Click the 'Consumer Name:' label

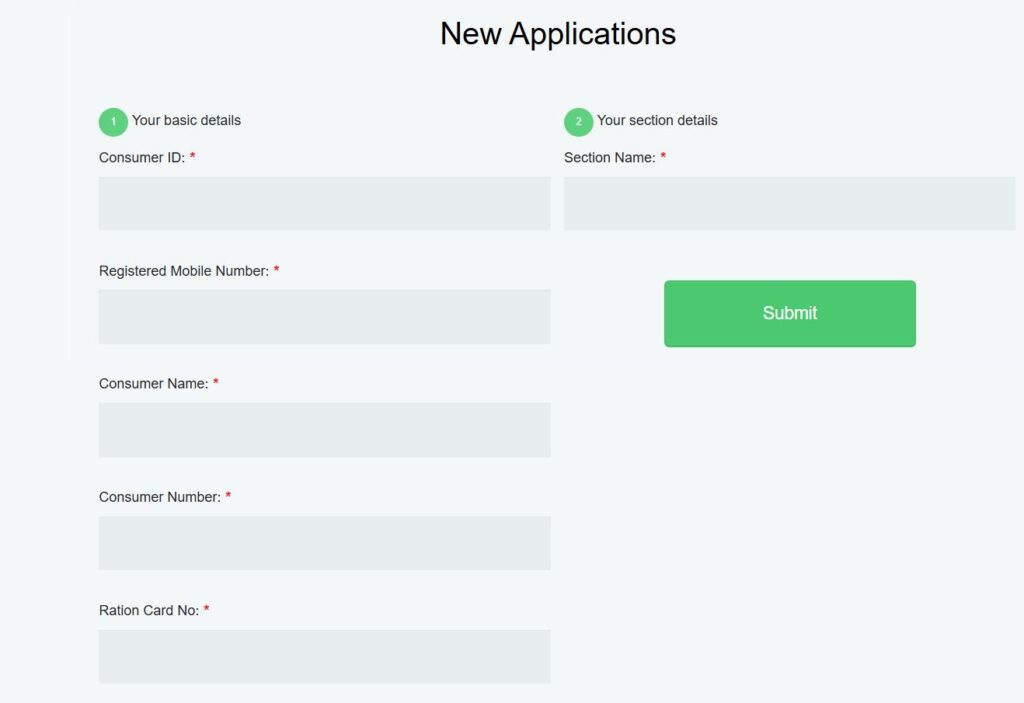pyautogui.click(x=153, y=384)
